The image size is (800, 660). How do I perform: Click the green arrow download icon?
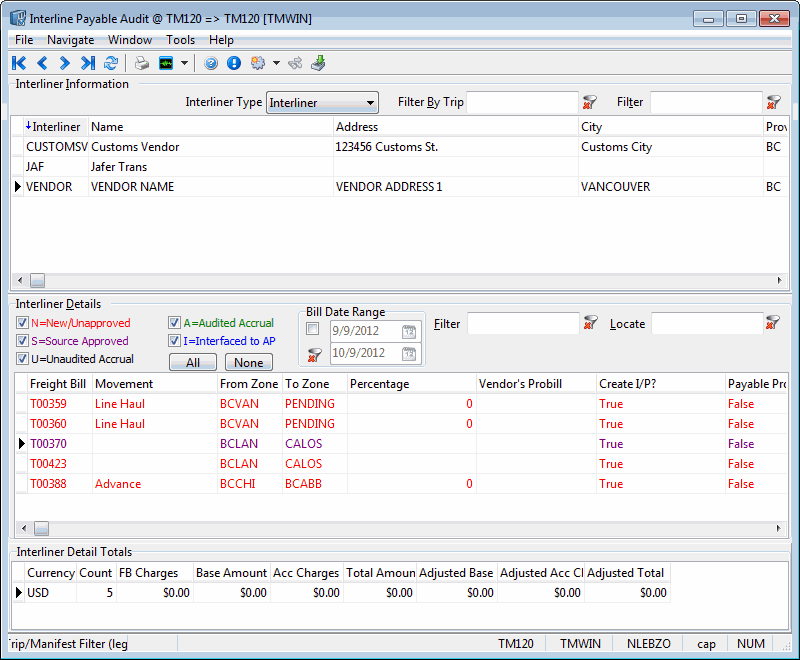[318, 63]
